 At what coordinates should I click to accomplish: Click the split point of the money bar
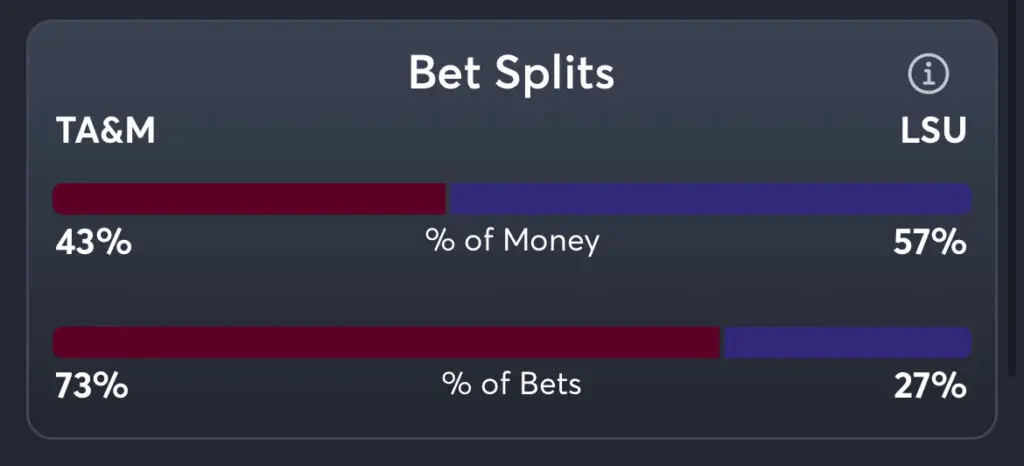(447, 199)
